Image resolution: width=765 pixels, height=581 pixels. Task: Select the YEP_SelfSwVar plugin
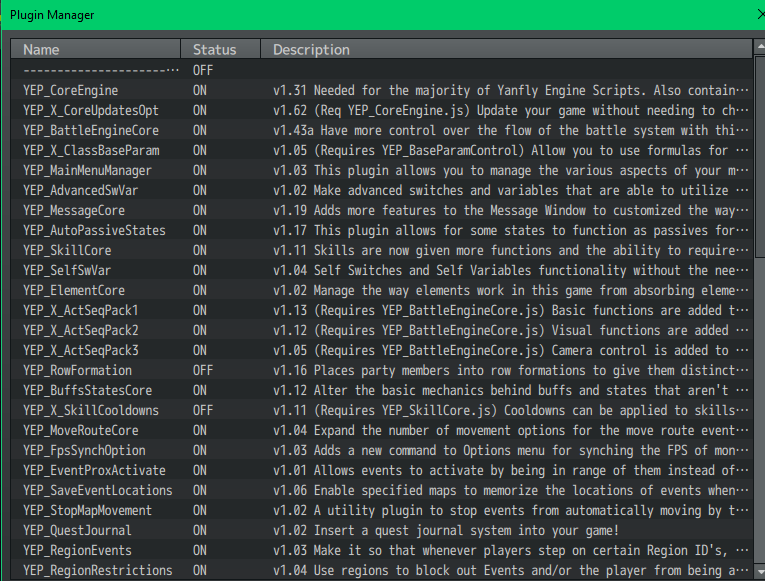point(382,270)
